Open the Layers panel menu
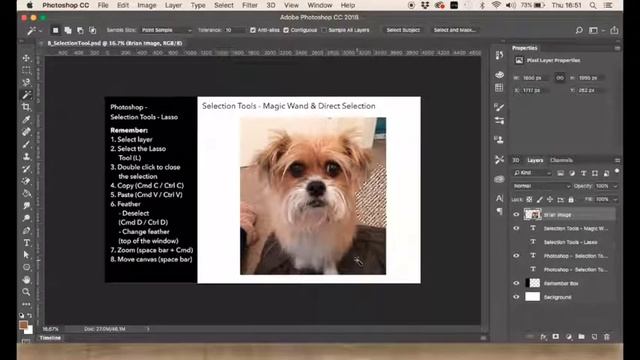640x360 pixels. click(x=617, y=160)
